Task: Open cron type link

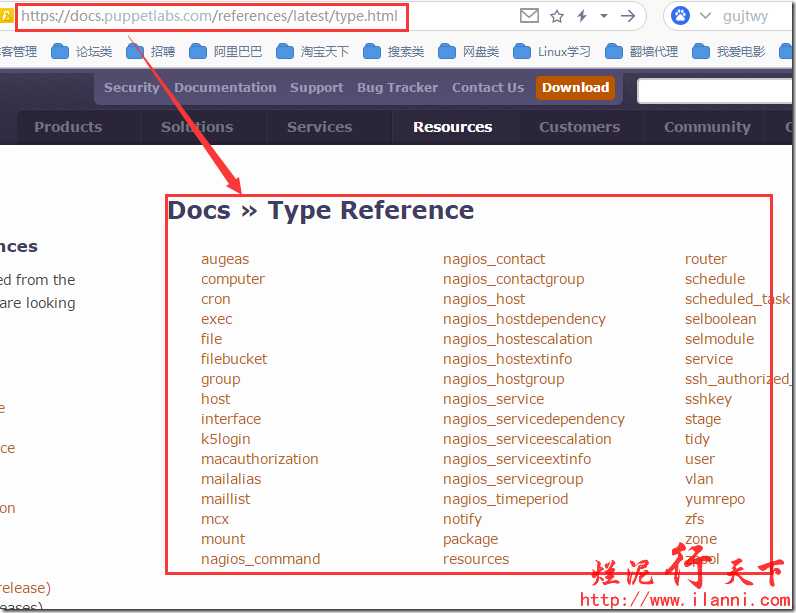Action: tap(215, 299)
